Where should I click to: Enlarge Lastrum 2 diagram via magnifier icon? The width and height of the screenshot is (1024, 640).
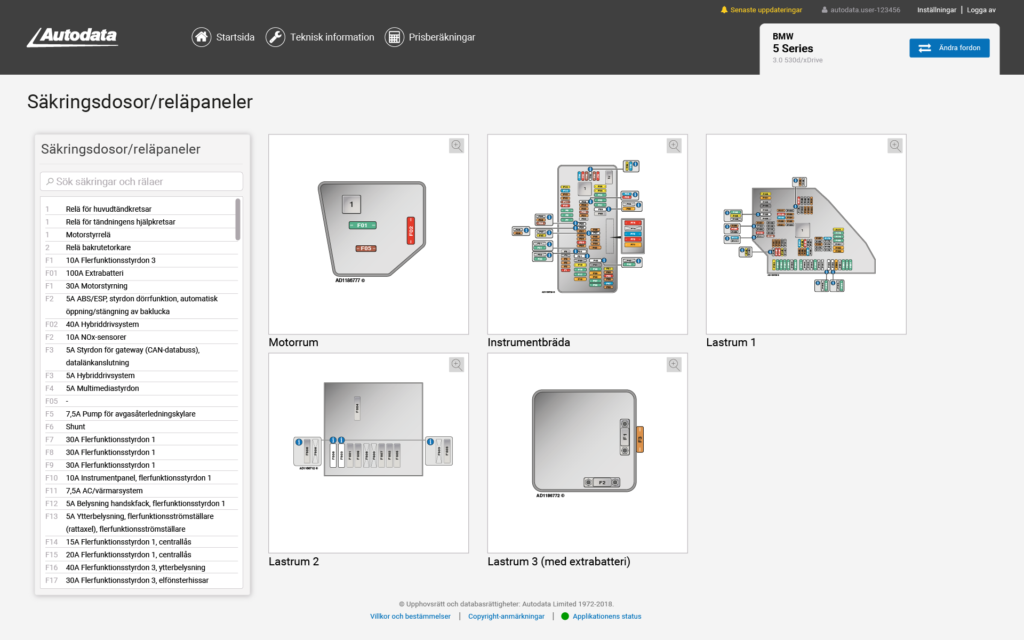coord(457,365)
